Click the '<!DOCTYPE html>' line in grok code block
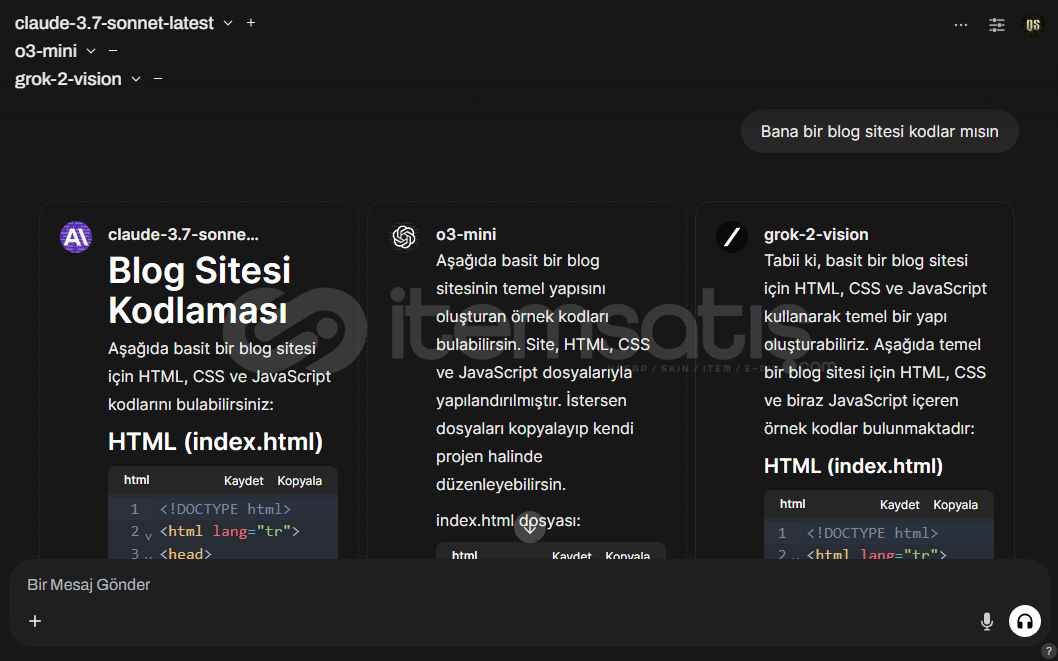The image size is (1058, 661). click(872, 534)
